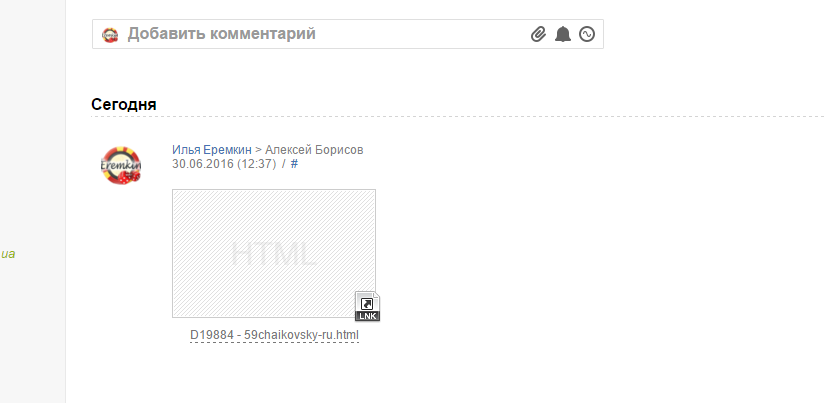The width and height of the screenshot is (826, 403).
Task: Click the recipient name Алексей Борисов
Action: pos(314,150)
